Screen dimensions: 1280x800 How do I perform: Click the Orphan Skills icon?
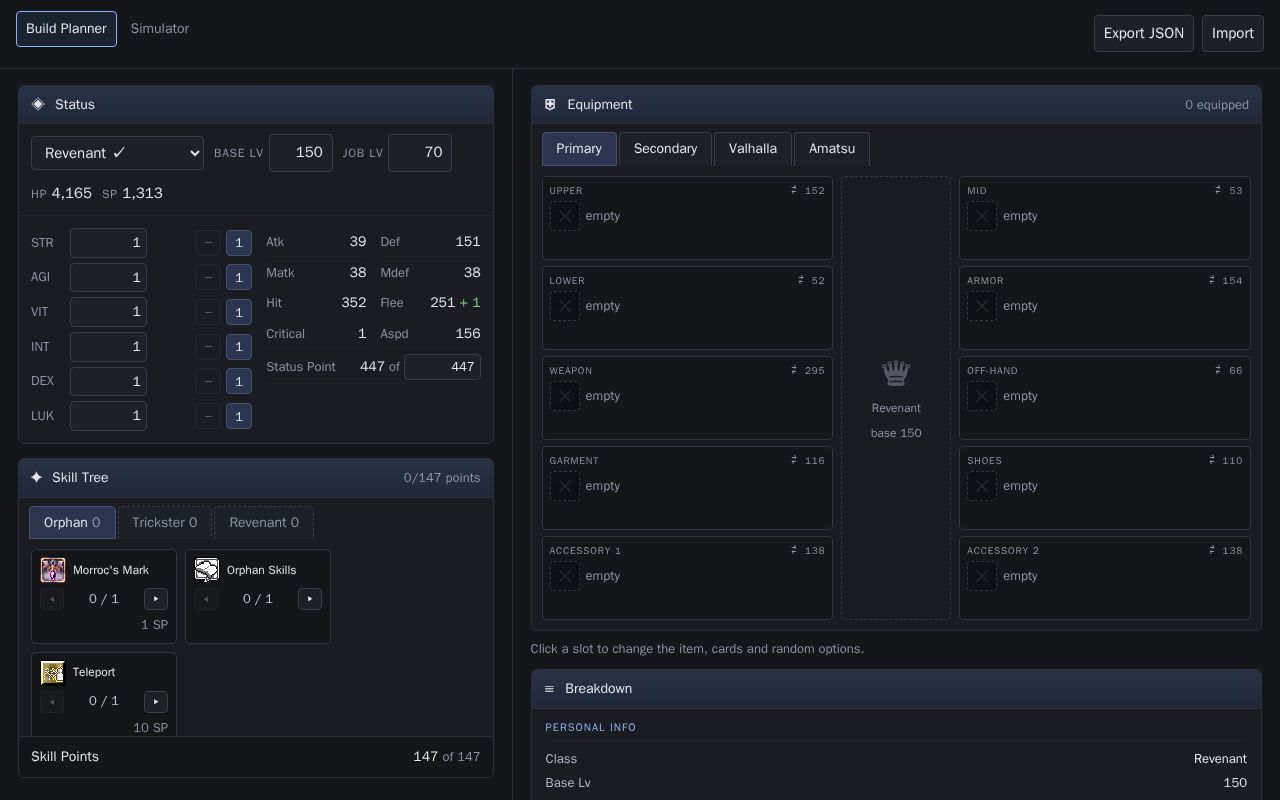207,570
